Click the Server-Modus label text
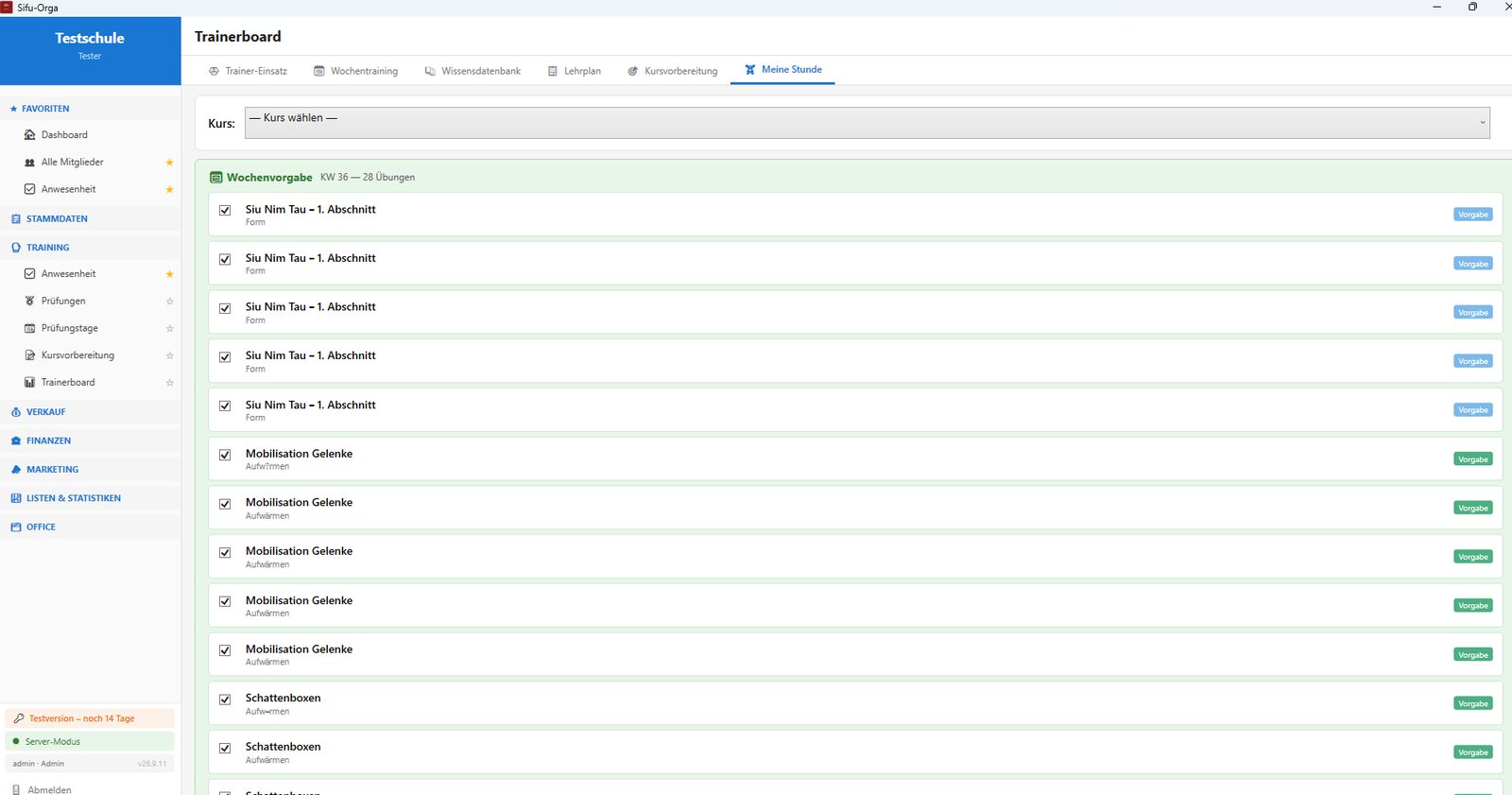Image resolution: width=1512 pixels, height=795 pixels. click(53, 742)
